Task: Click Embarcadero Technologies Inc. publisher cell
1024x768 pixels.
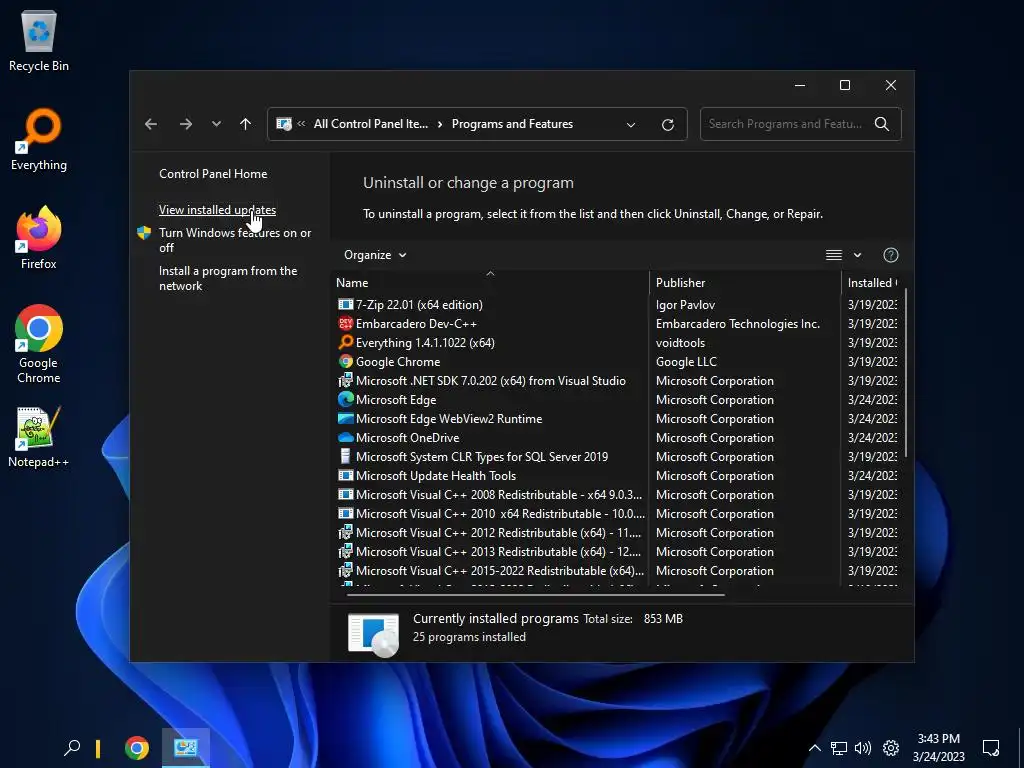Action: pyautogui.click(x=738, y=323)
